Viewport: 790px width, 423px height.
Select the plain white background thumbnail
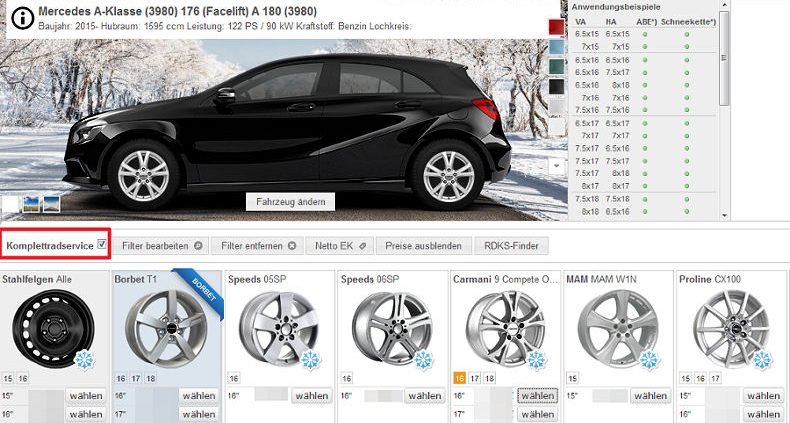[x=10, y=204]
